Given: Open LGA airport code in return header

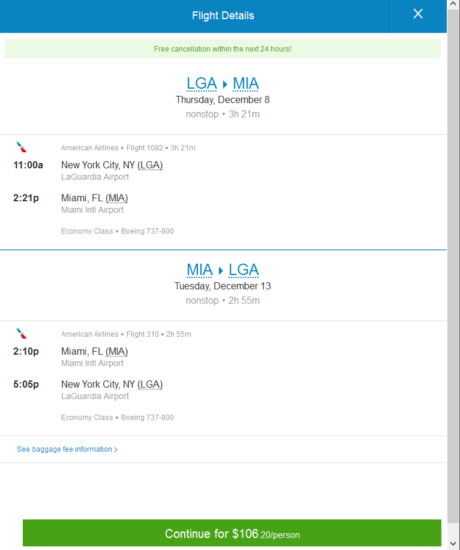Looking at the screenshot, I should [244, 270].
